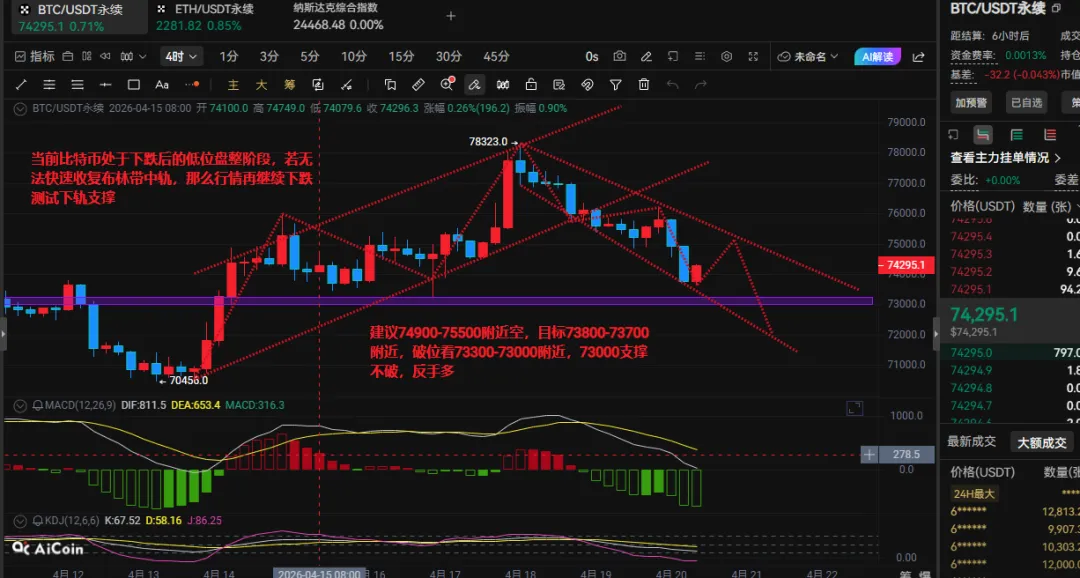Open the BTC/USDT永续 chart tab
Screen dimensions: 1080x578
coord(79,17)
